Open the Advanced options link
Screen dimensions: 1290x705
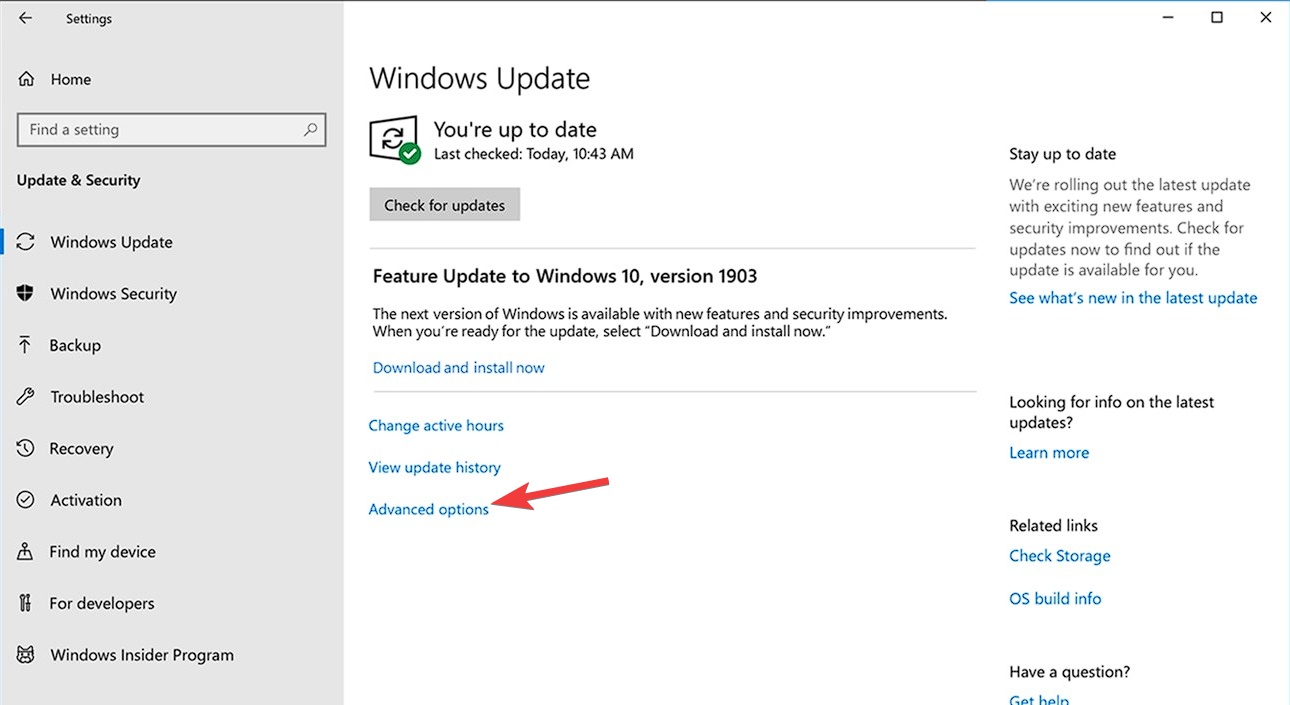[x=428, y=509]
